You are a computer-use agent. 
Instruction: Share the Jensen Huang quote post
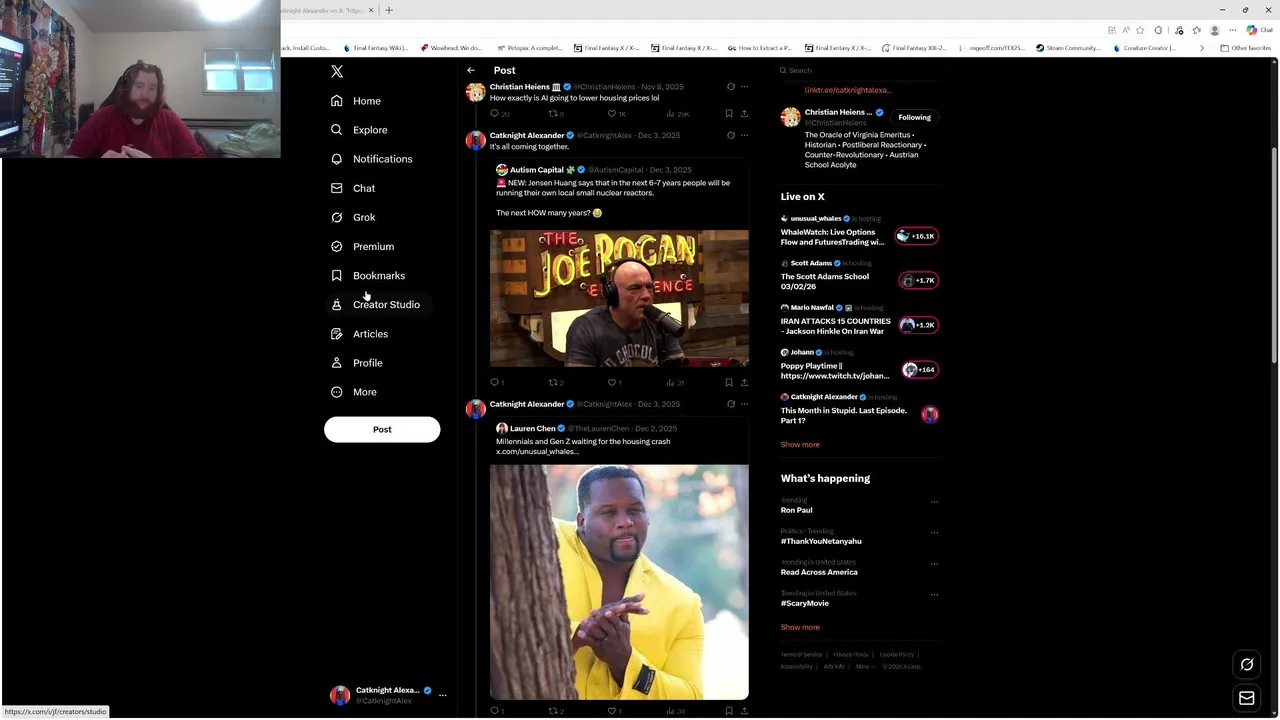pyautogui.click(x=744, y=382)
